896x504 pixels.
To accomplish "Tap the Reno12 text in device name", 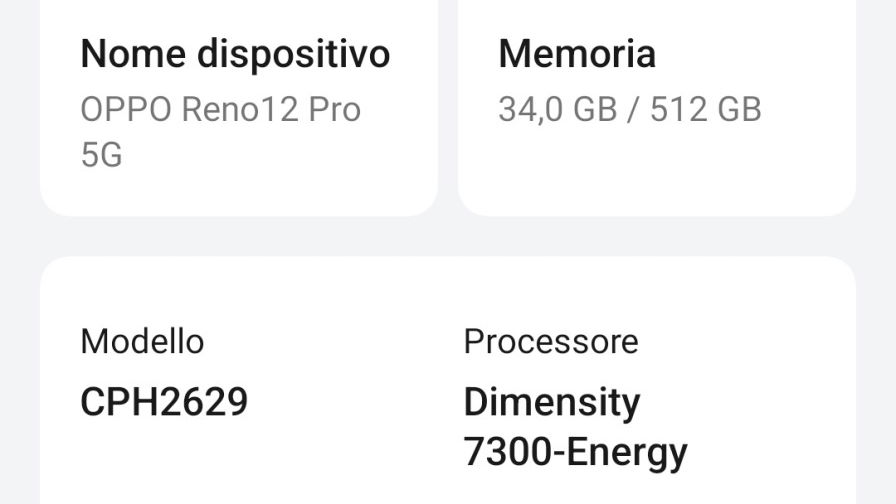I will point(240,109).
